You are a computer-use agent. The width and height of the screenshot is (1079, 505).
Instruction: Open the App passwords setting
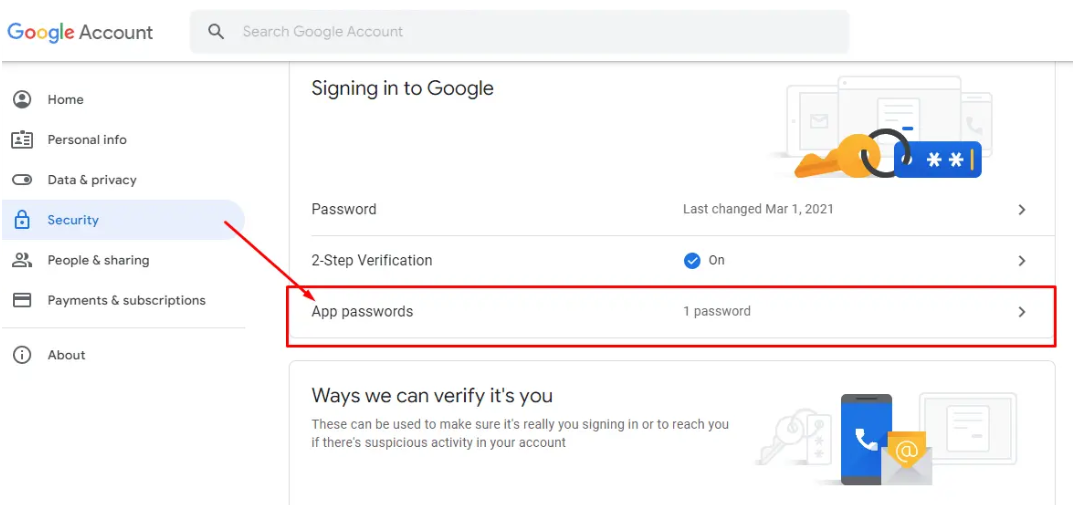[x=363, y=312]
